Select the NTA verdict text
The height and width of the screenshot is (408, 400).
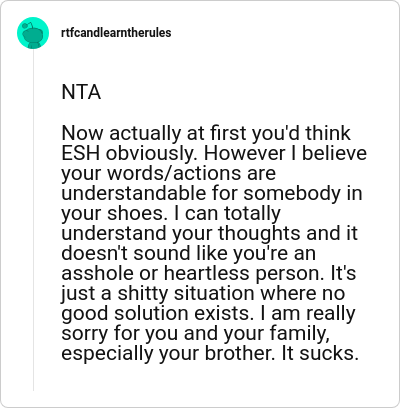tap(81, 92)
